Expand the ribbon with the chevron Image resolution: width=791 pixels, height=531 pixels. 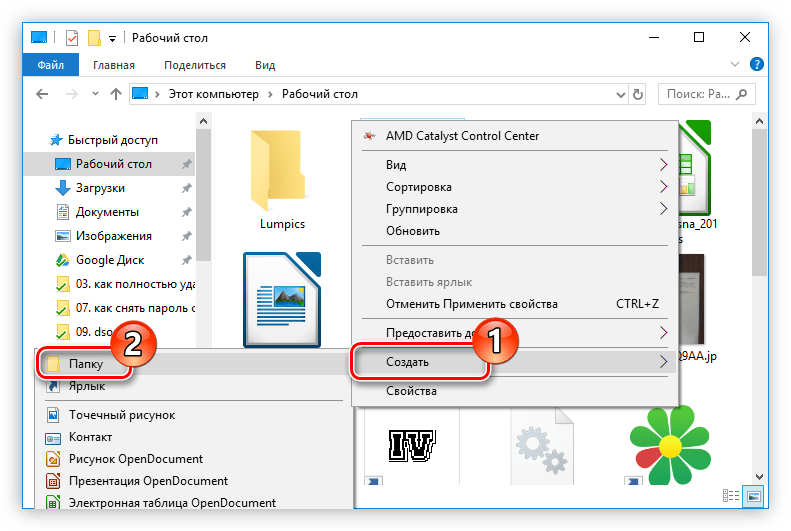[734, 65]
